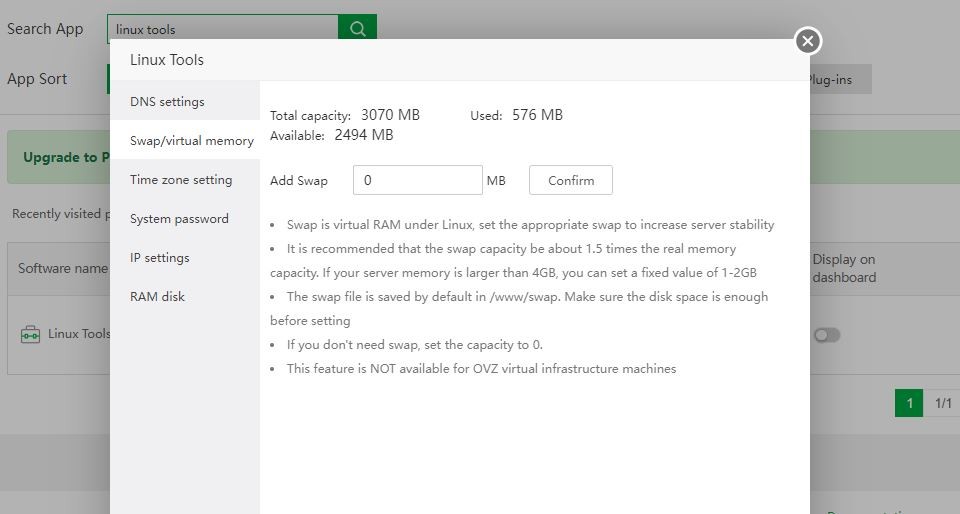Select the RAM disk tab
The width and height of the screenshot is (960, 514).
pos(157,297)
